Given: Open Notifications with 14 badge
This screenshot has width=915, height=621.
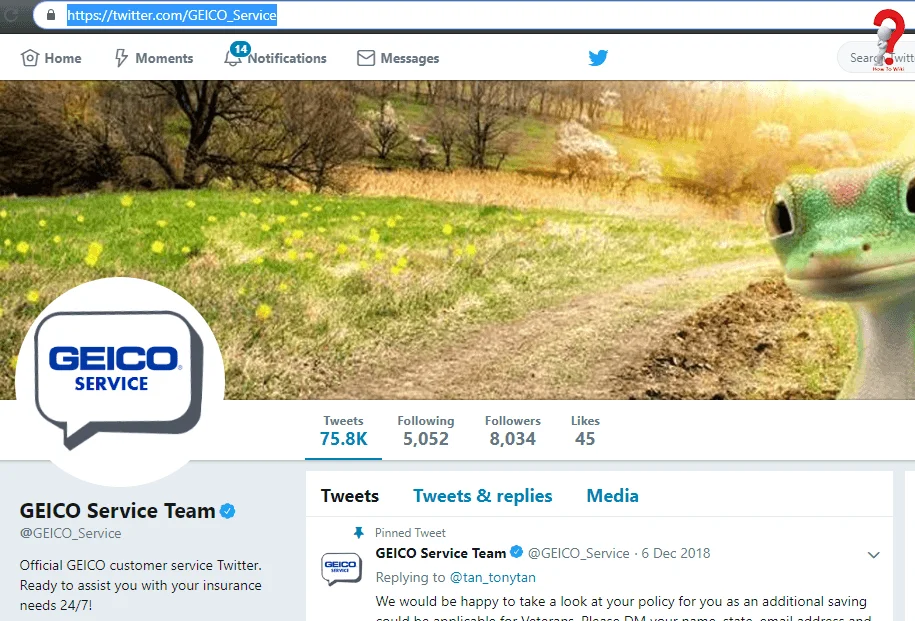Looking at the screenshot, I should 275,57.
